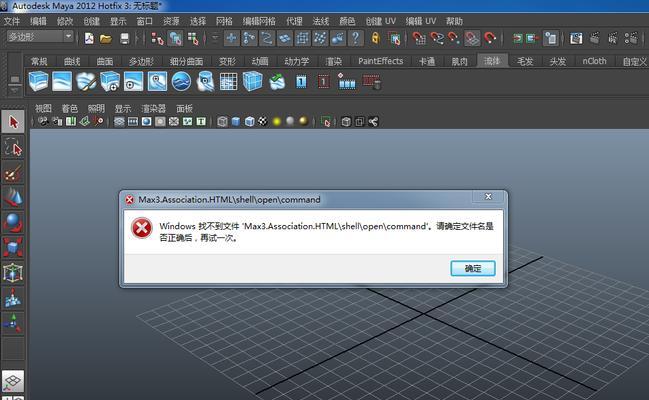Switch to the nCloth shelf tab
The height and width of the screenshot is (400, 649).
tap(594, 61)
